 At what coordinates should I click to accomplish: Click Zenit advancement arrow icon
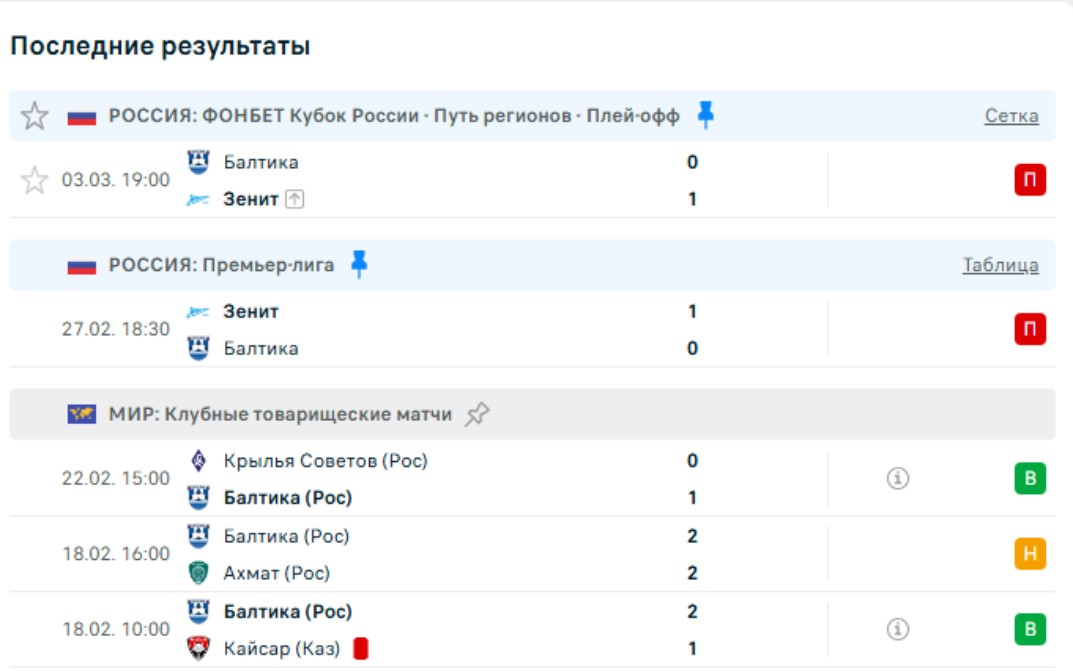(x=294, y=199)
